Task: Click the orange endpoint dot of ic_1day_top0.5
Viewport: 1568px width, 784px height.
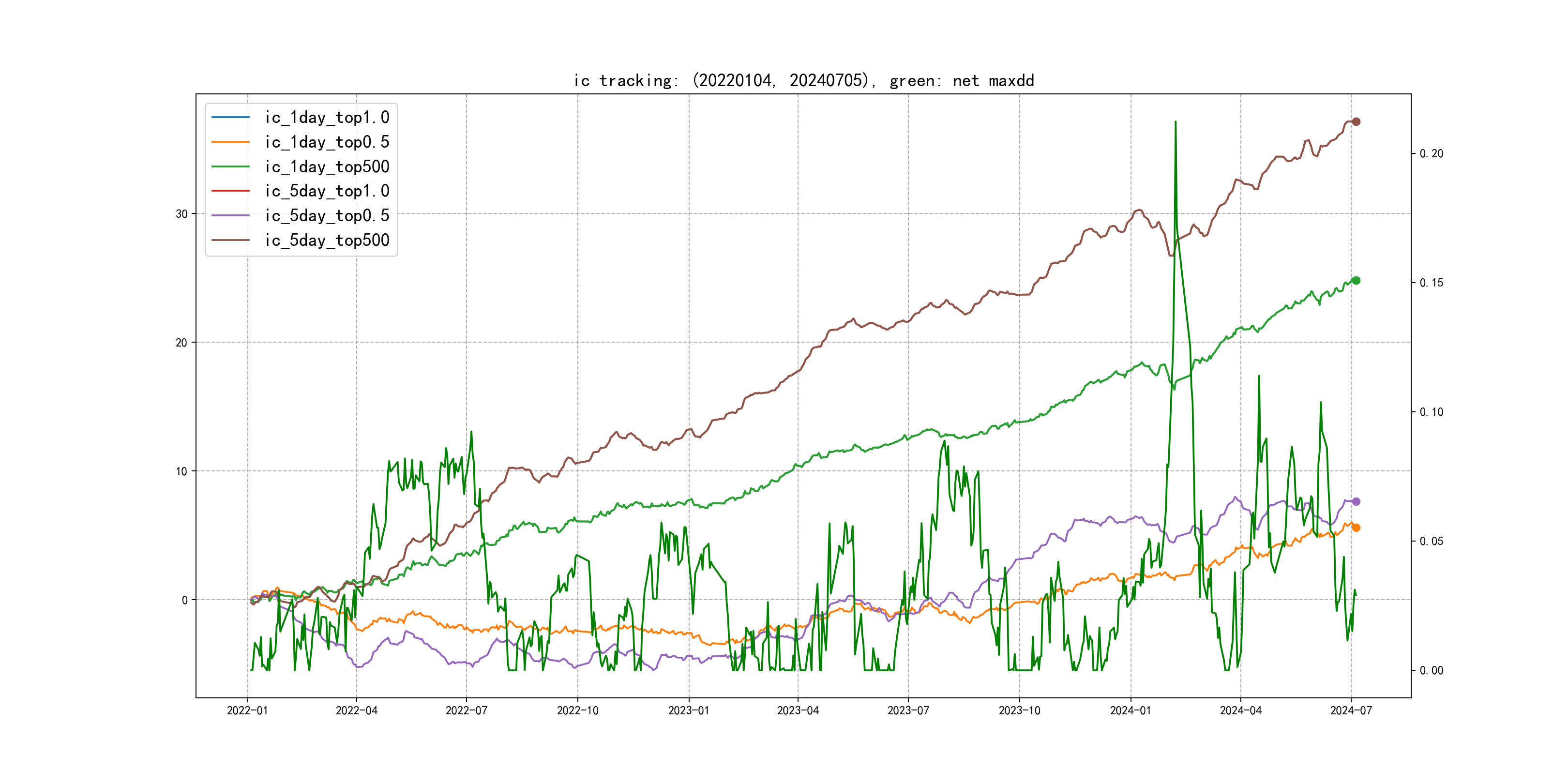Action: [x=1356, y=528]
